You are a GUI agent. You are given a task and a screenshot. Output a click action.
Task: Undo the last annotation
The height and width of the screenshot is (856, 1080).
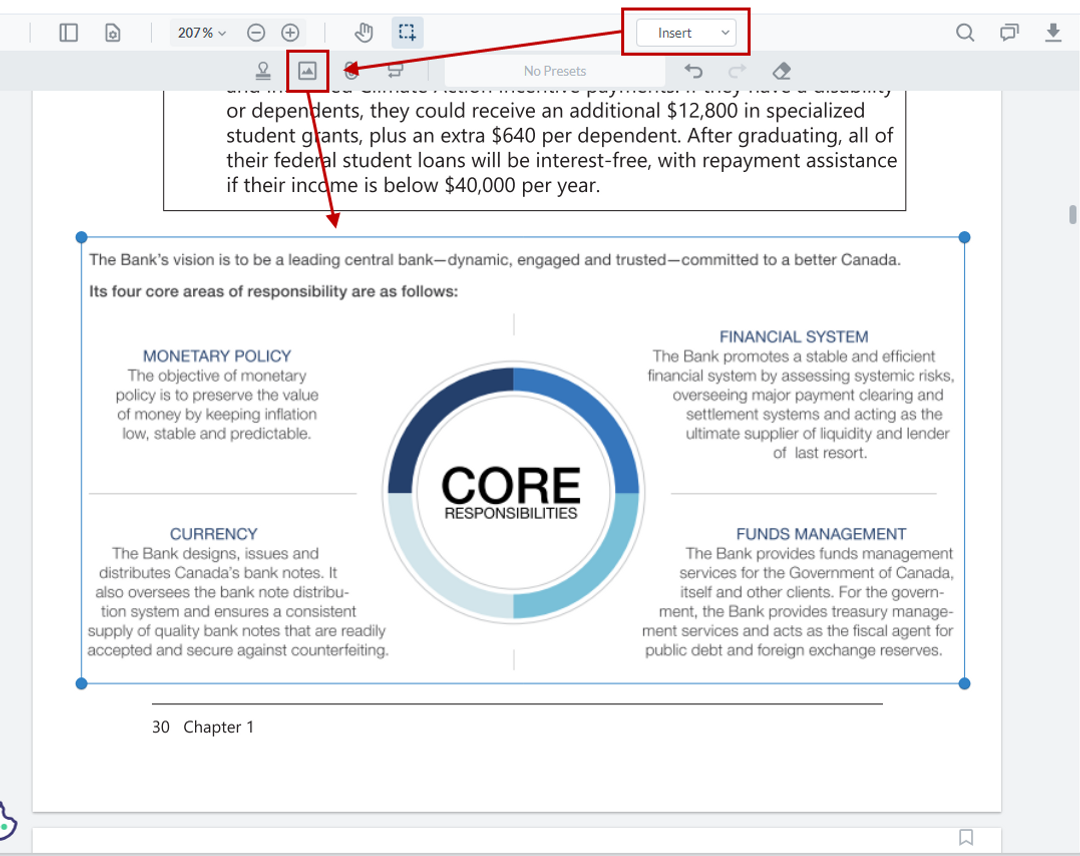click(693, 70)
